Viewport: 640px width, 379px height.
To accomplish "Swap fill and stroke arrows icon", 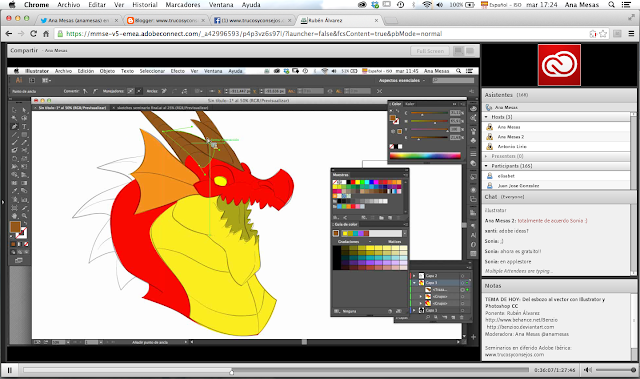I will coord(25,223).
